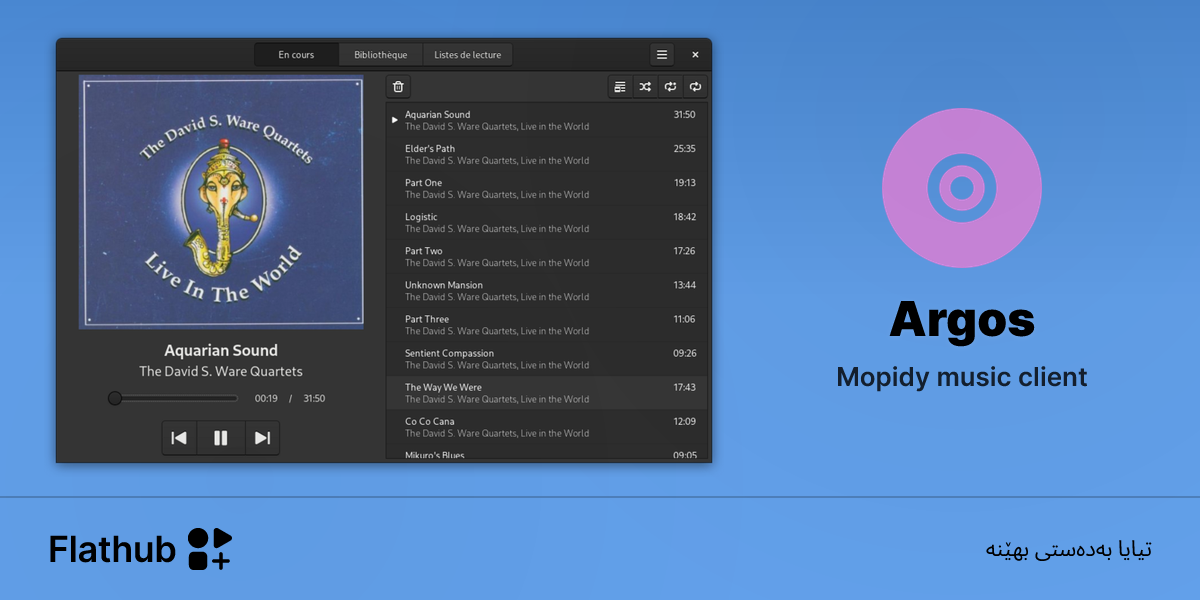
Task: Select the Aquarian Sound row in the tracklist
Action: coord(547,120)
